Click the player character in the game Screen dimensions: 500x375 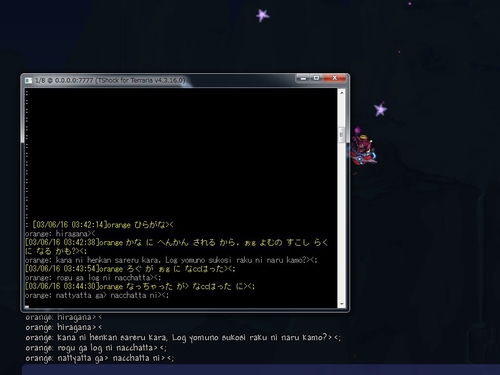[x=363, y=147]
